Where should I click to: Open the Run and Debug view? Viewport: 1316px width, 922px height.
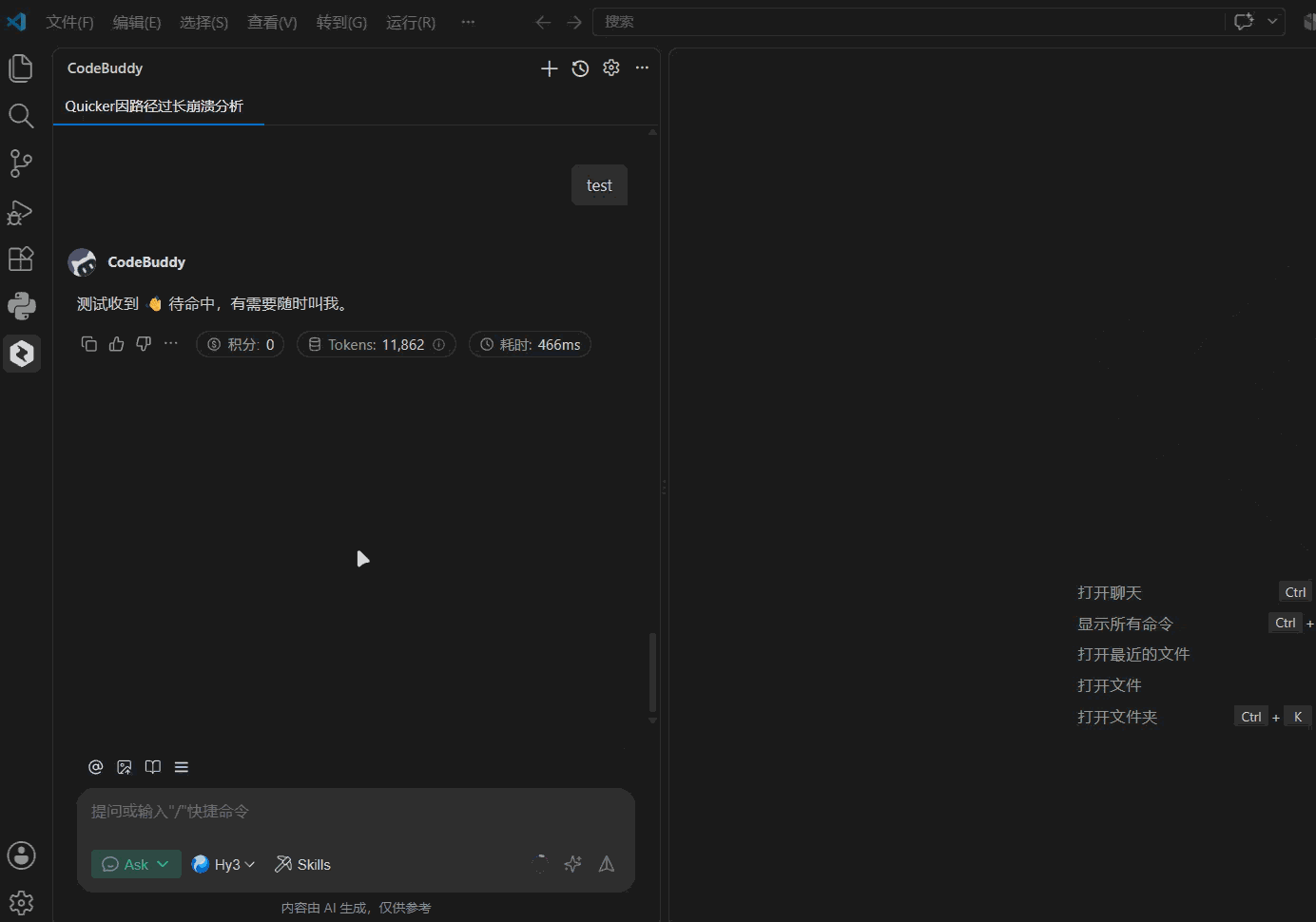pos(21,211)
